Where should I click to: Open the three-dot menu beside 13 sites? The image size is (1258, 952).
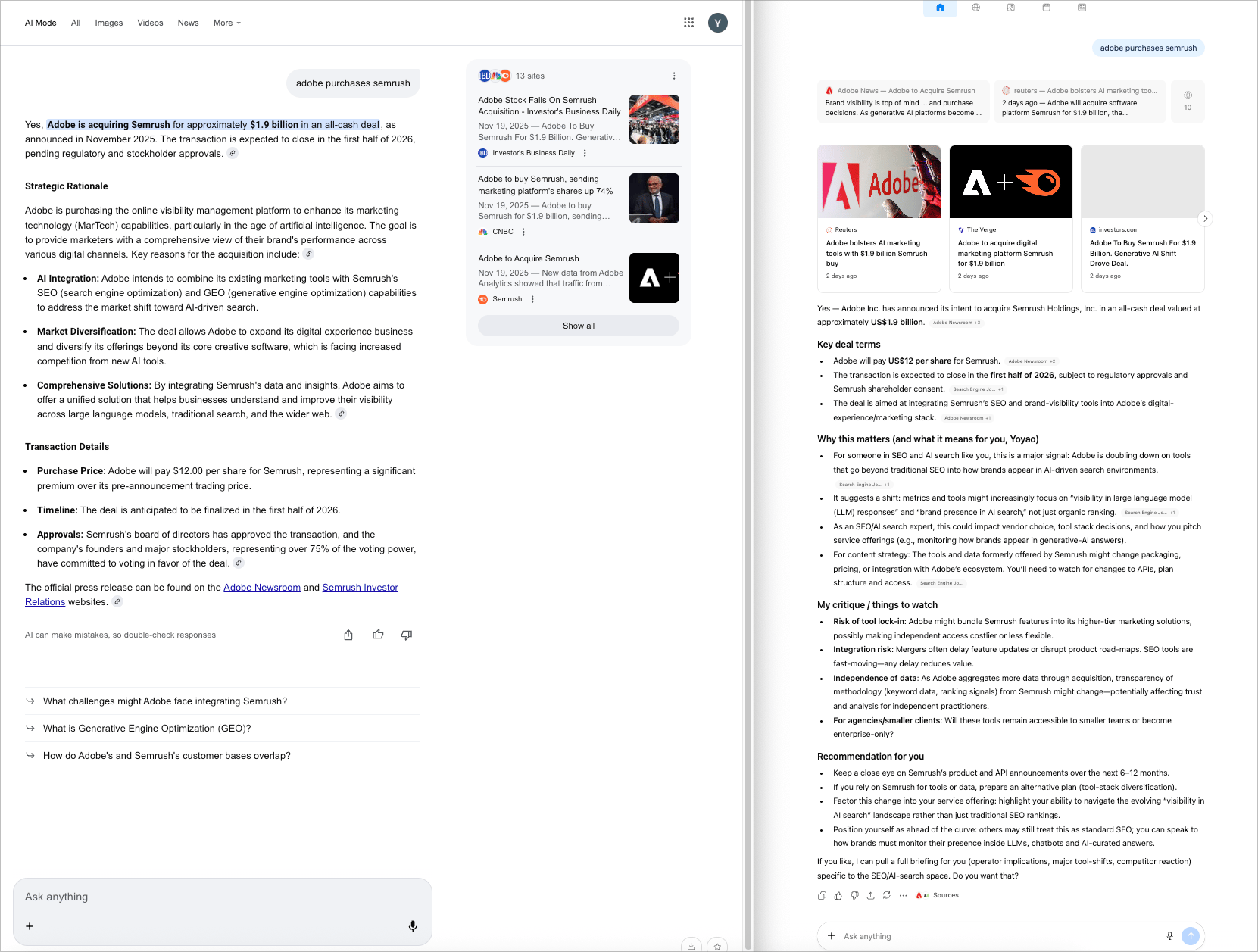pos(674,76)
